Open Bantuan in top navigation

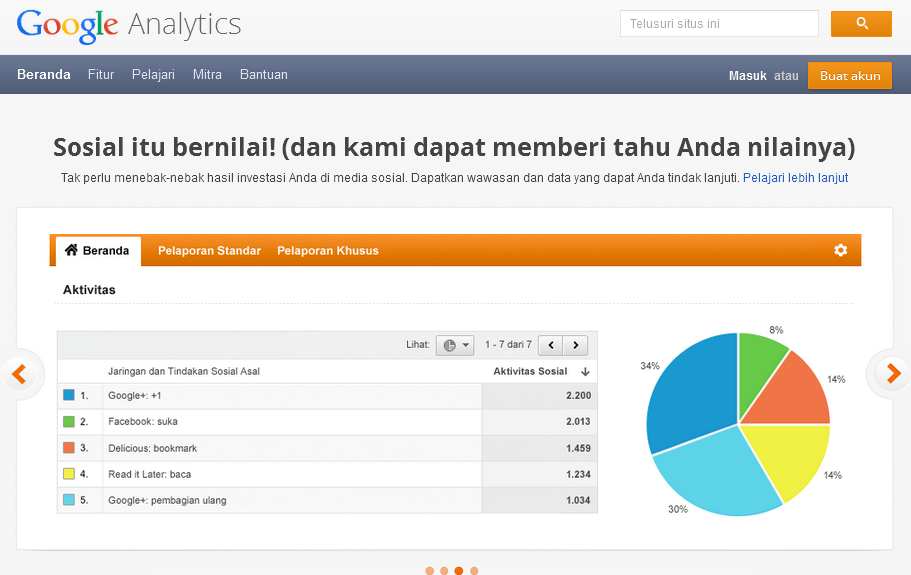click(x=264, y=74)
